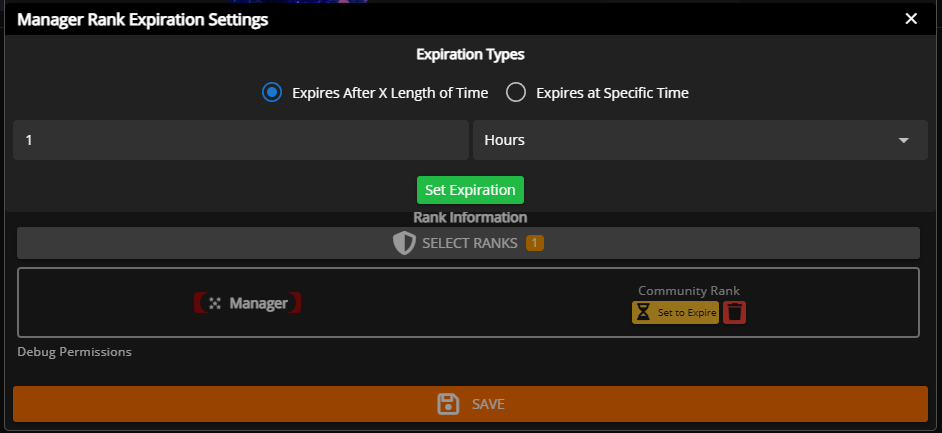Expand the SELECT RANKS bar
The height and width of the screenshot is (433, 942).
point(468,243)
